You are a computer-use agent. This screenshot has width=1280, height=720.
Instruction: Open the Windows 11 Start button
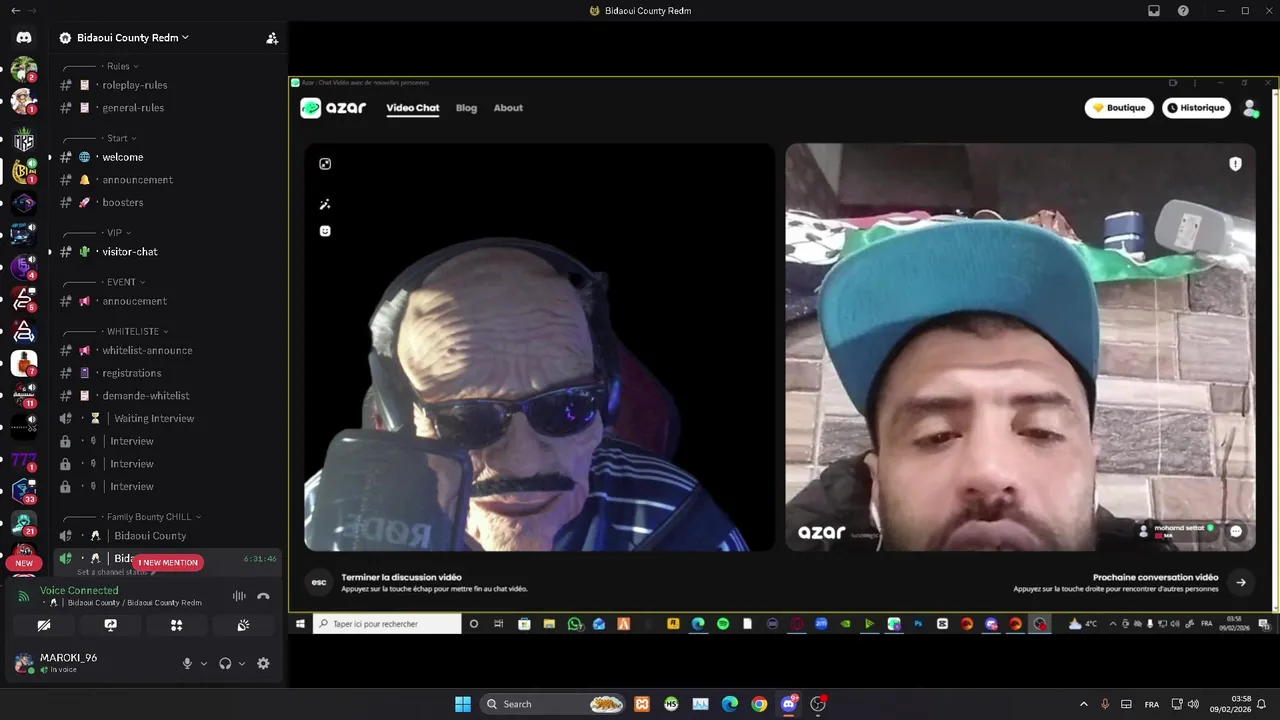click(x=463, y=704)
